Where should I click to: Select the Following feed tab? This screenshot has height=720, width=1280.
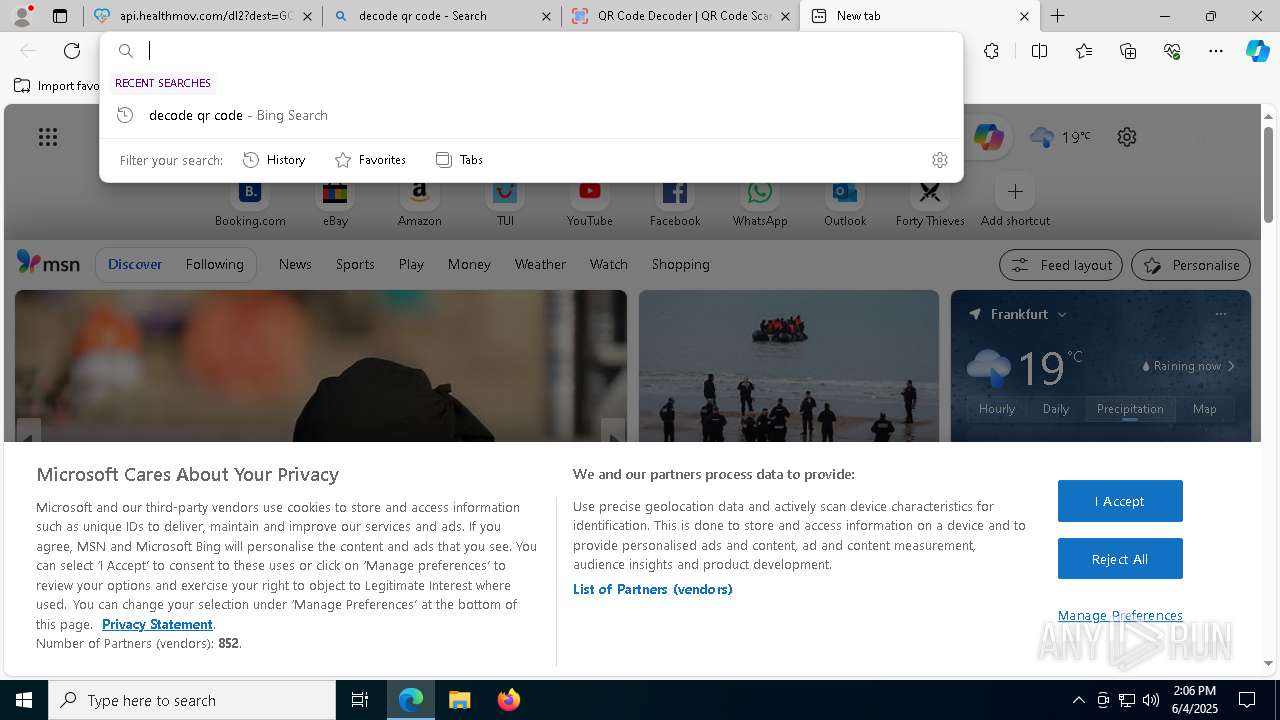(x=214, y=264)
